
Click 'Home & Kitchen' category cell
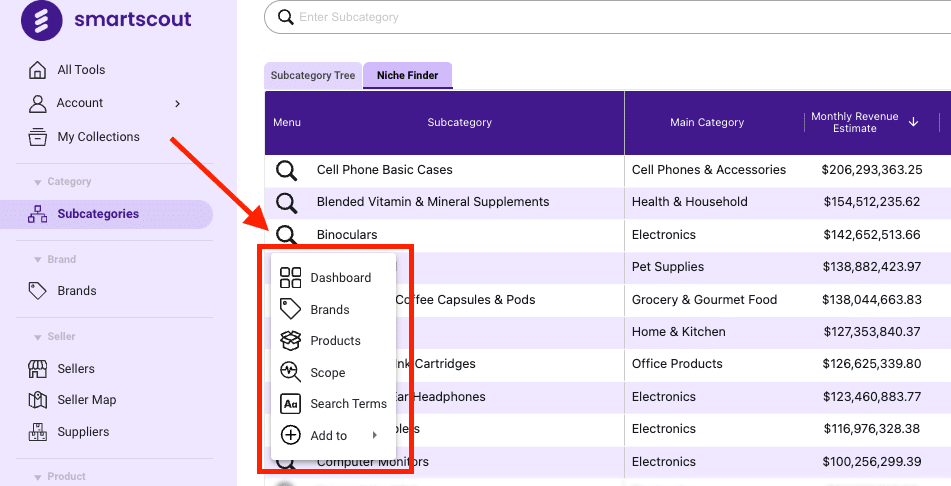[x=679, y=332]
